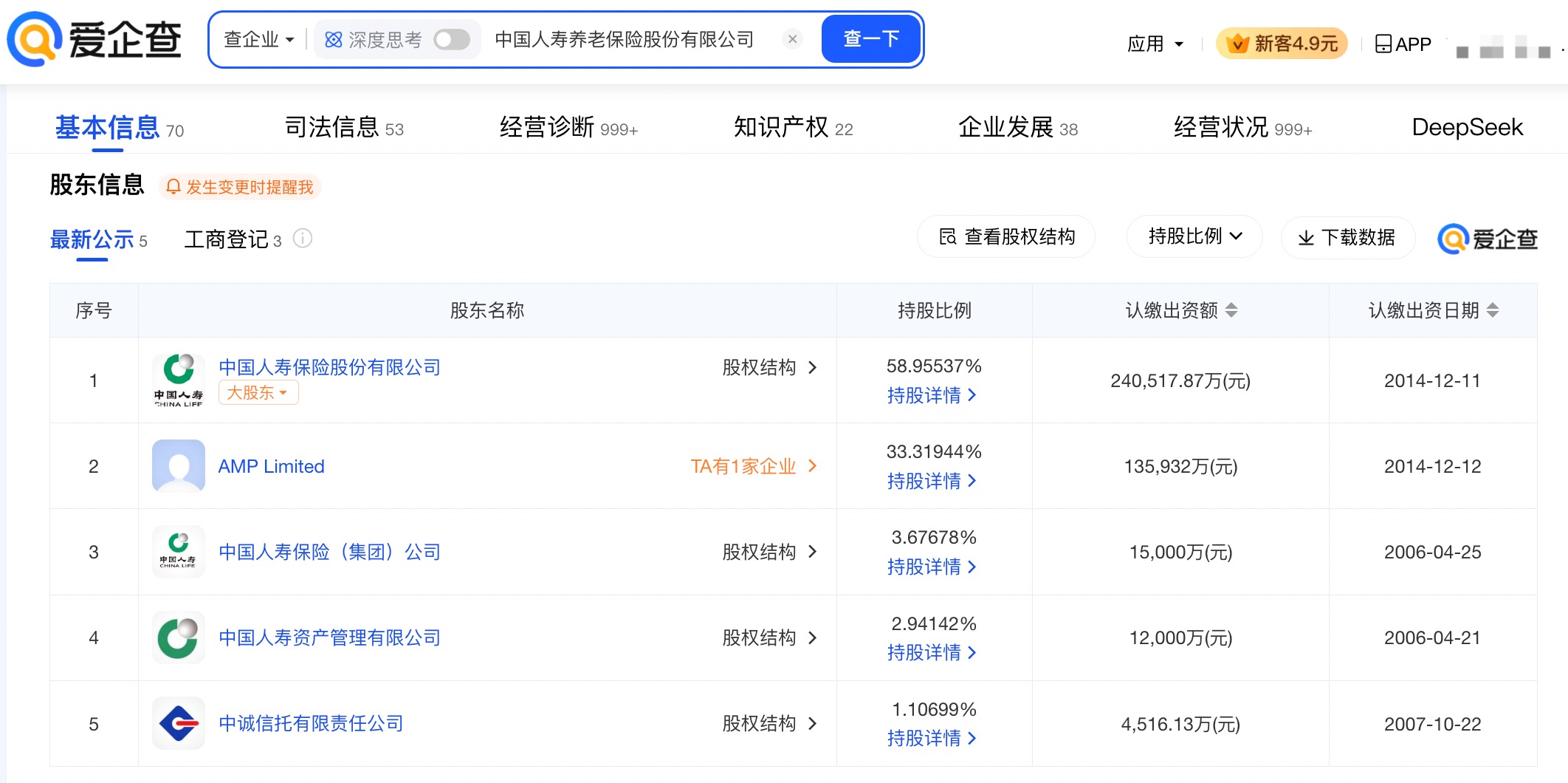Click 查看股权结构 button

1006,237
